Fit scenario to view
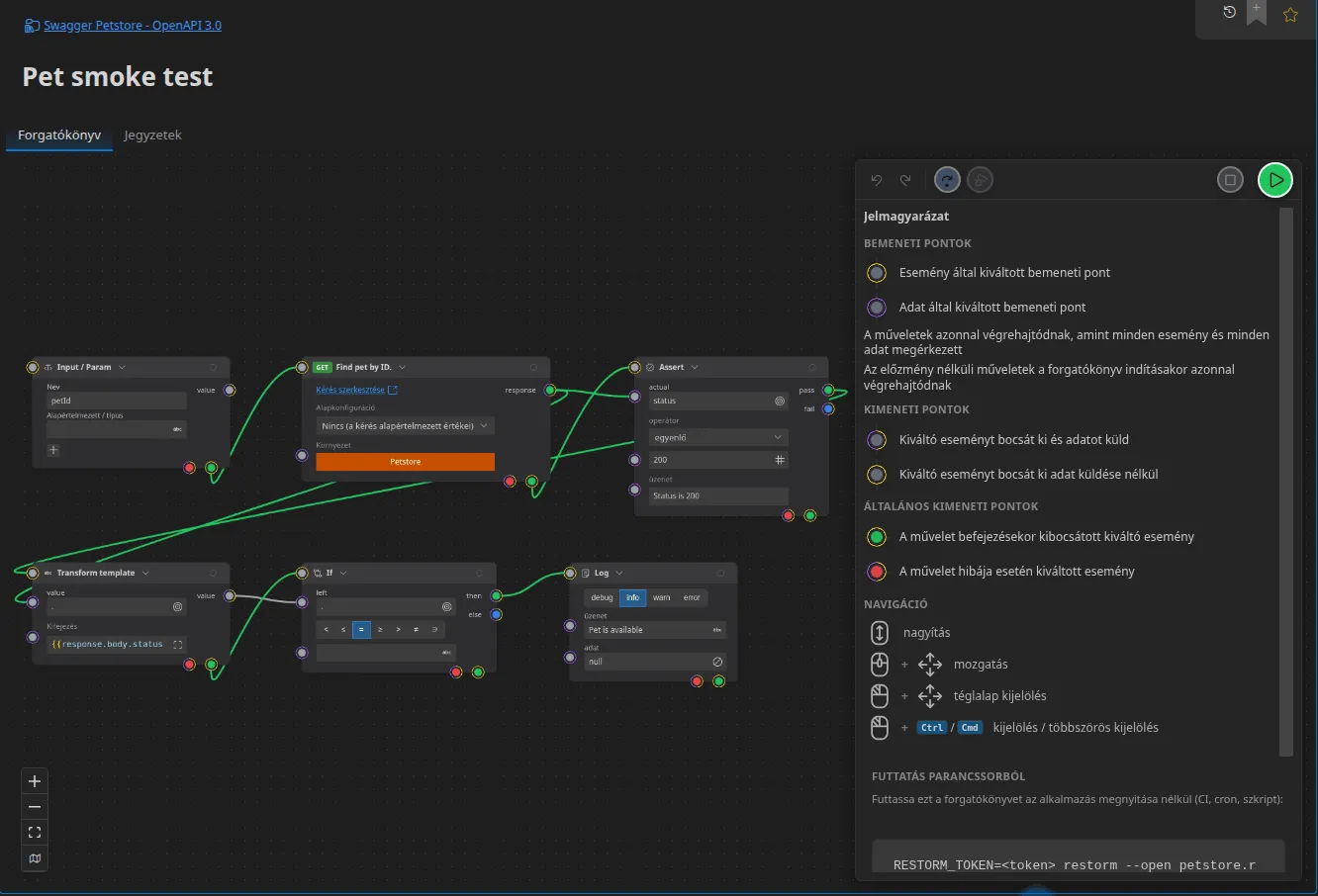 pyautogui.click(x=35, y=833)
